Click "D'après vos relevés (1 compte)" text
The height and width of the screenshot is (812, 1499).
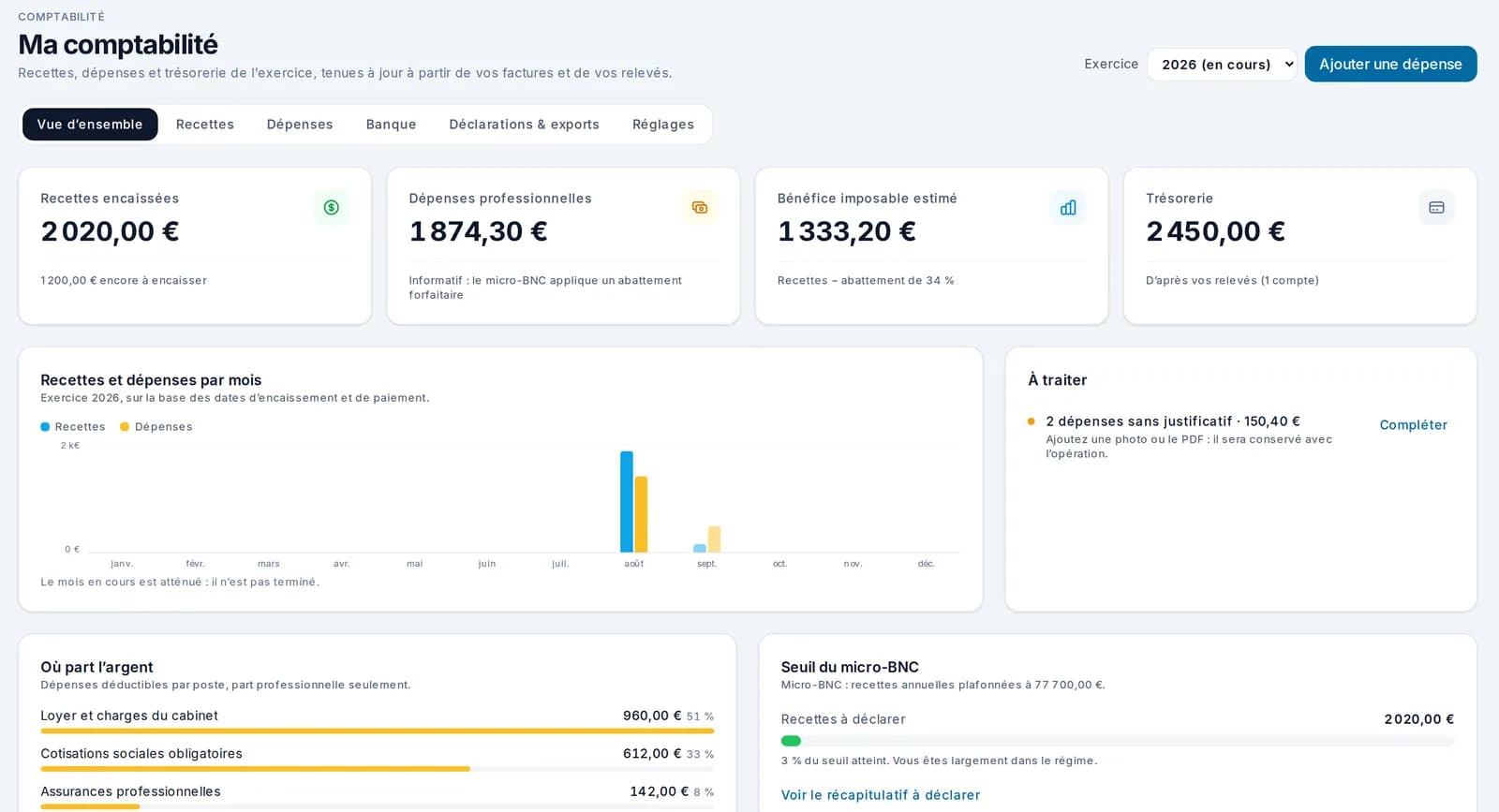[1232, 280]
